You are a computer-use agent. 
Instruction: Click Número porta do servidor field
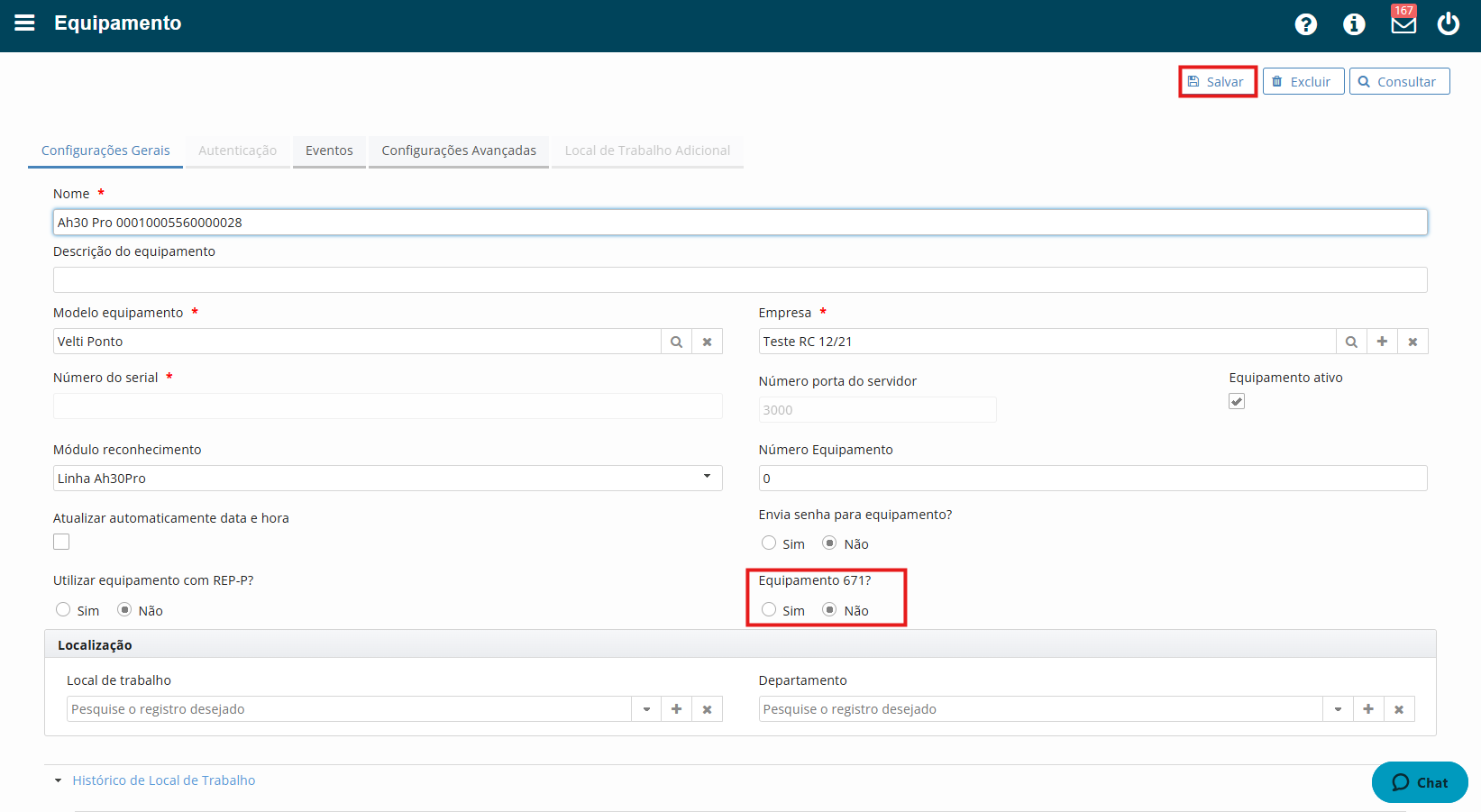click(x=878, y=409)
